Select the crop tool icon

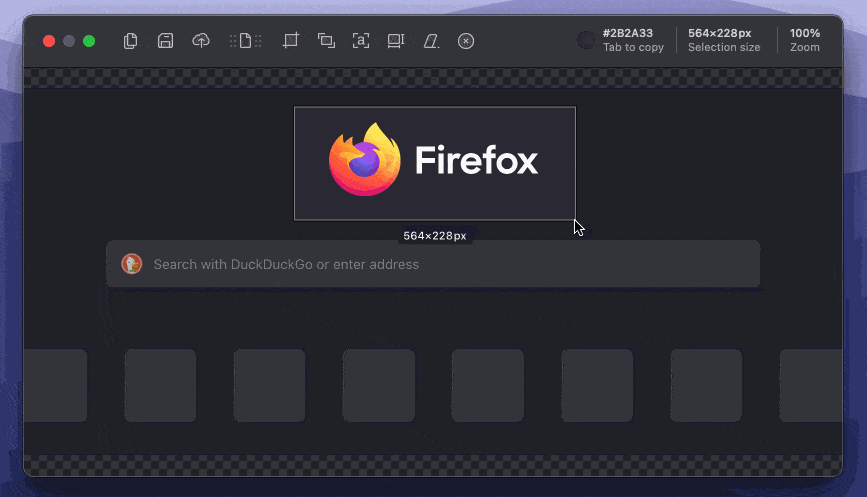coord(291,41)
